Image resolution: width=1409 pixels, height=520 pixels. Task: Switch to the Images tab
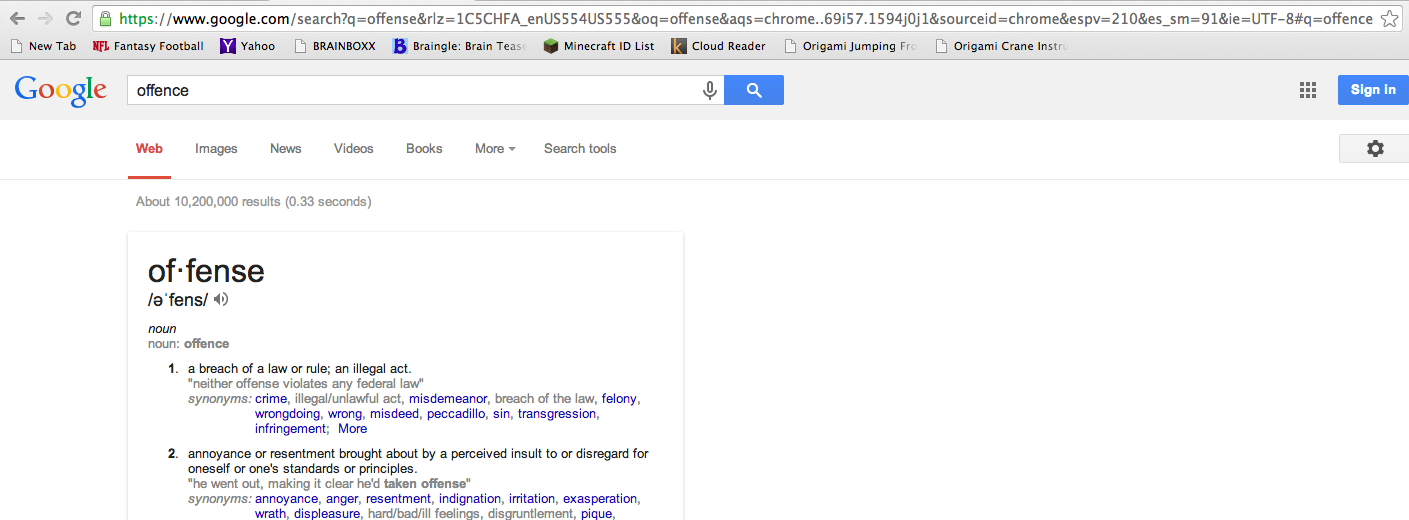coord(216,148)
